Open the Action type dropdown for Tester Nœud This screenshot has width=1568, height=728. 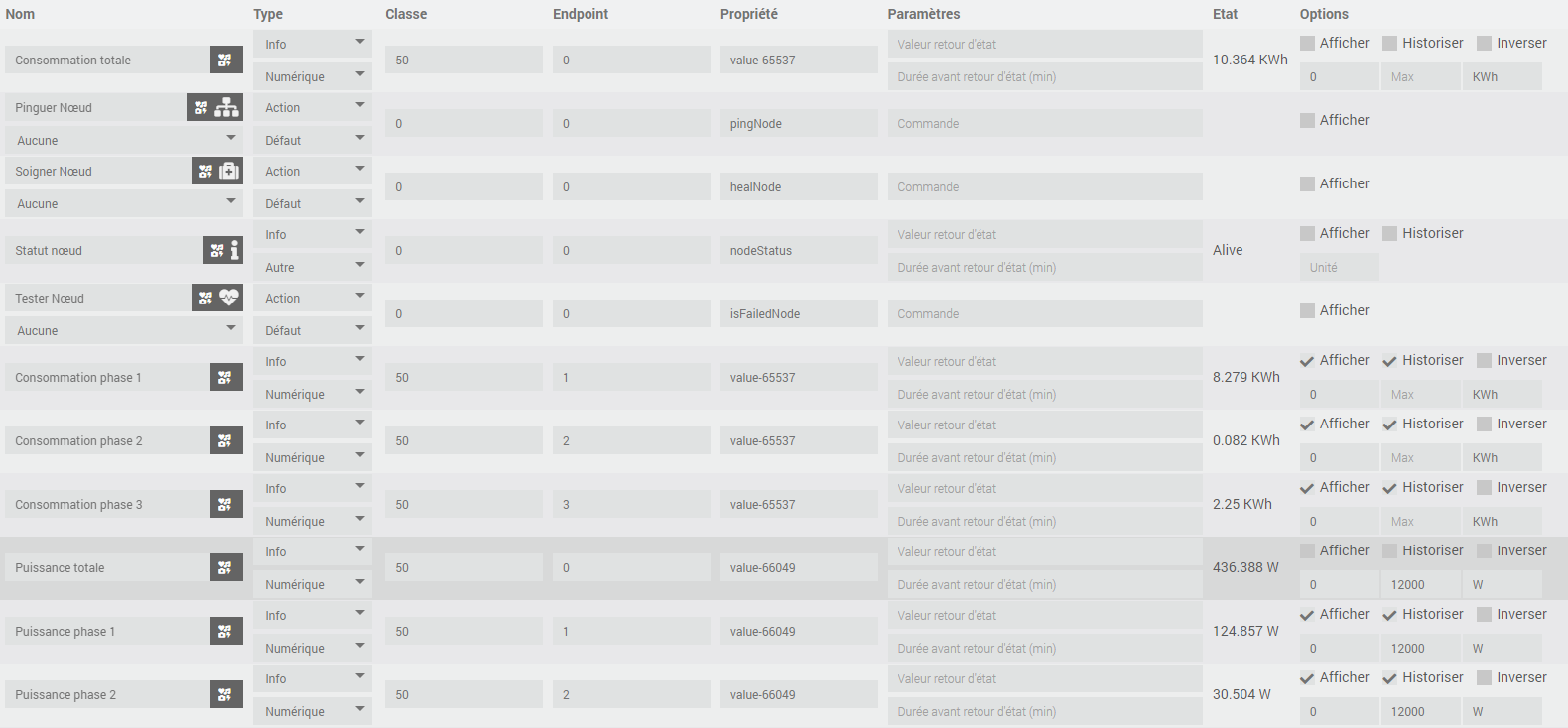point(312,298)
